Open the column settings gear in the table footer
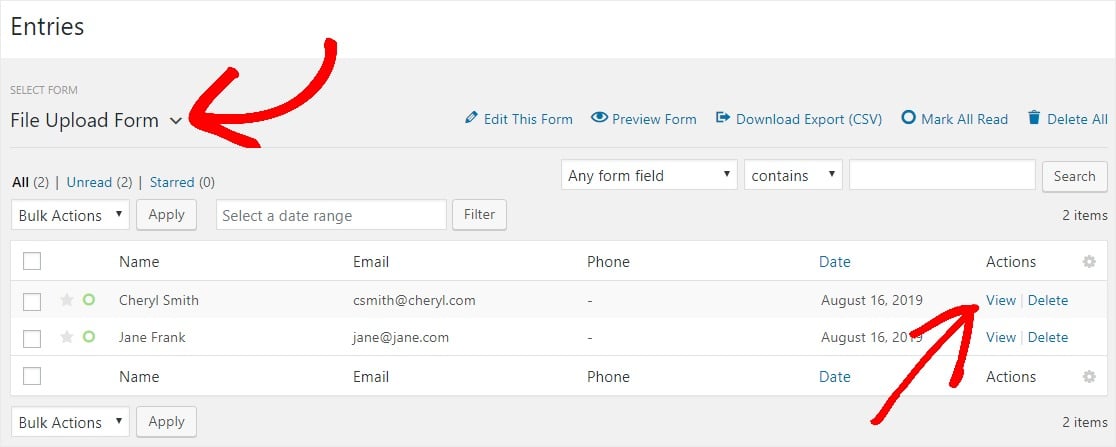This screenshot has width=1116, height=447. [x=1089, y=377]
